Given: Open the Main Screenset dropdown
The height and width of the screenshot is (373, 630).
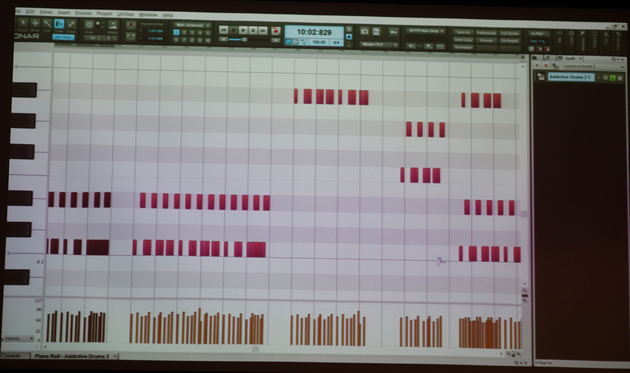Looking at the screenshot, I should click(x=192, y=25).
